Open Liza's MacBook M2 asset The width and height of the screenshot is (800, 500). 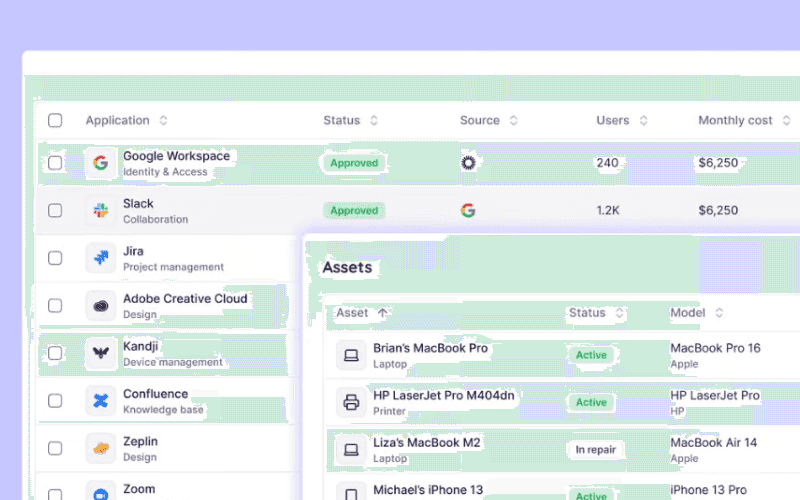[x=427, y=442]
